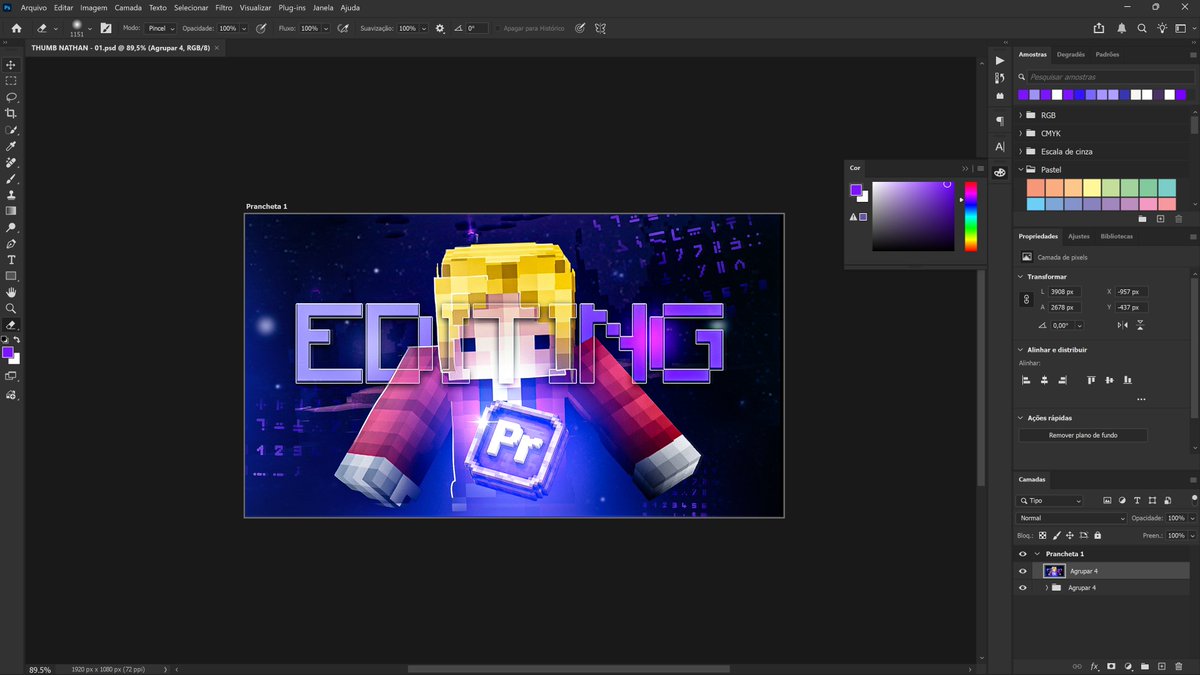Screen dimensions: 1200x675
Task: Add layer style fx button
Action: [x=1094, y=665]
